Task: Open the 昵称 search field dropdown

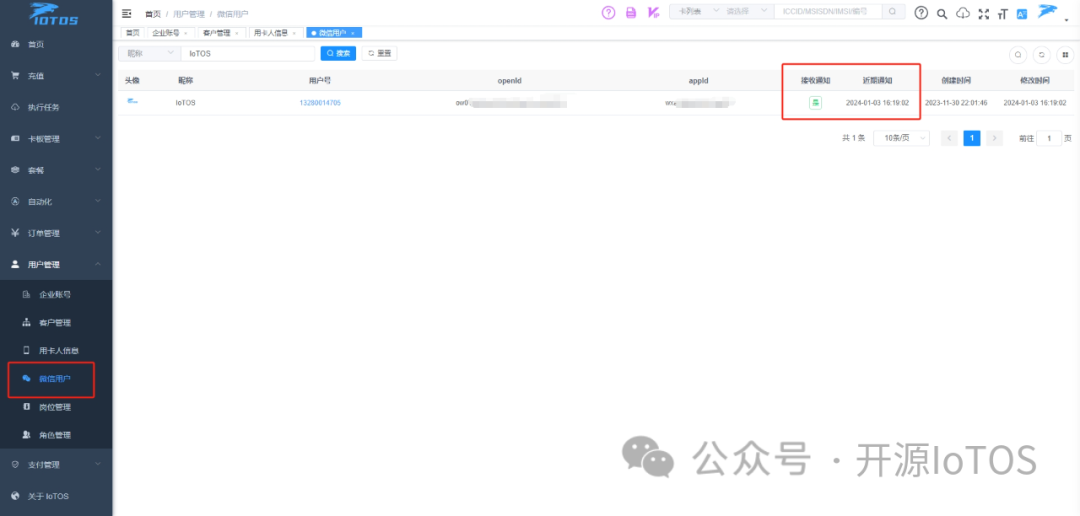Action: pyautogui.click(x=149, y=53)
